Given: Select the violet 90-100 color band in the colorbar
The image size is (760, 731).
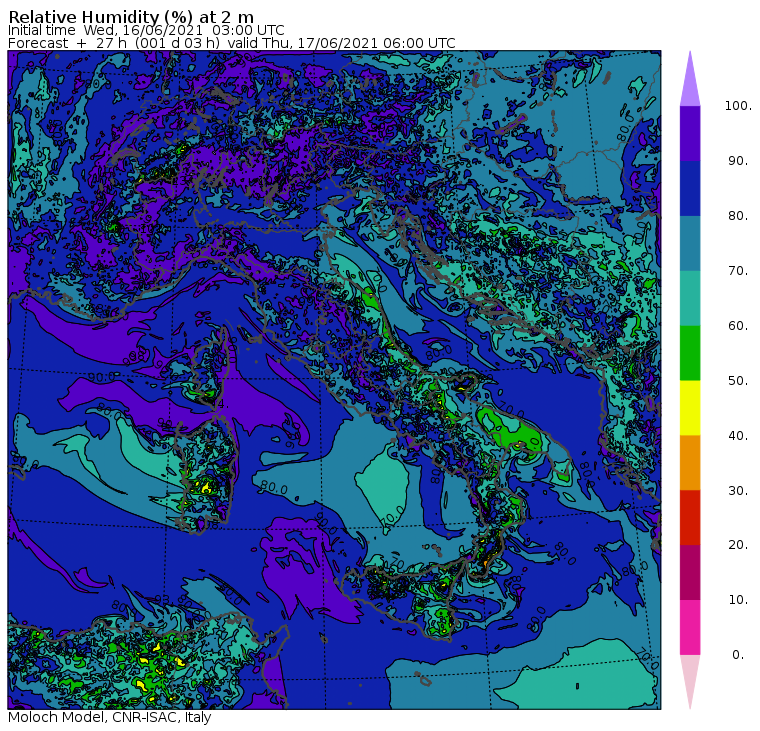Looking at the screenshot, I should tap(690, 133).
